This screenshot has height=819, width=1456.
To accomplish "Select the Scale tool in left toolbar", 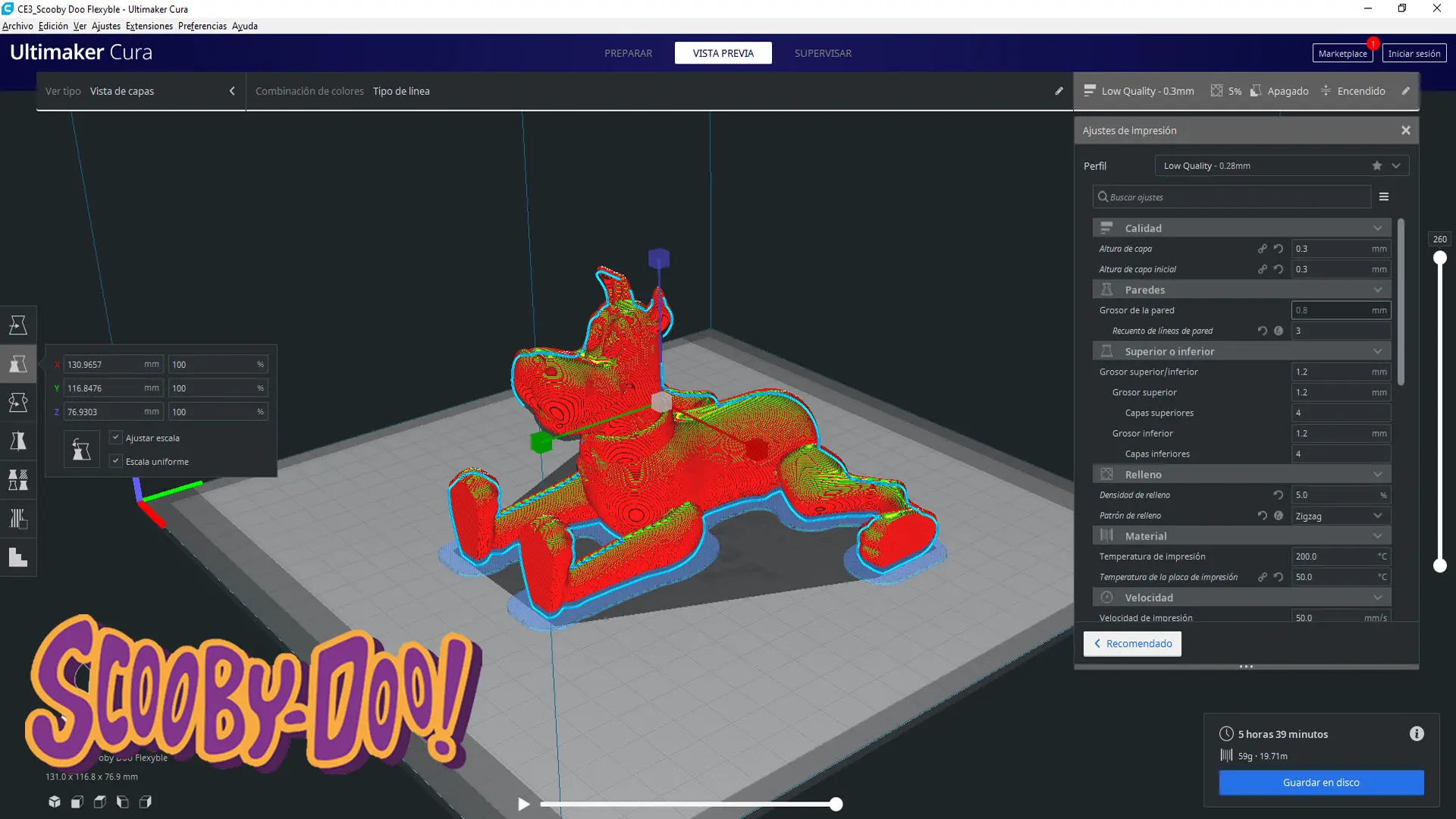I will [18, 363].
